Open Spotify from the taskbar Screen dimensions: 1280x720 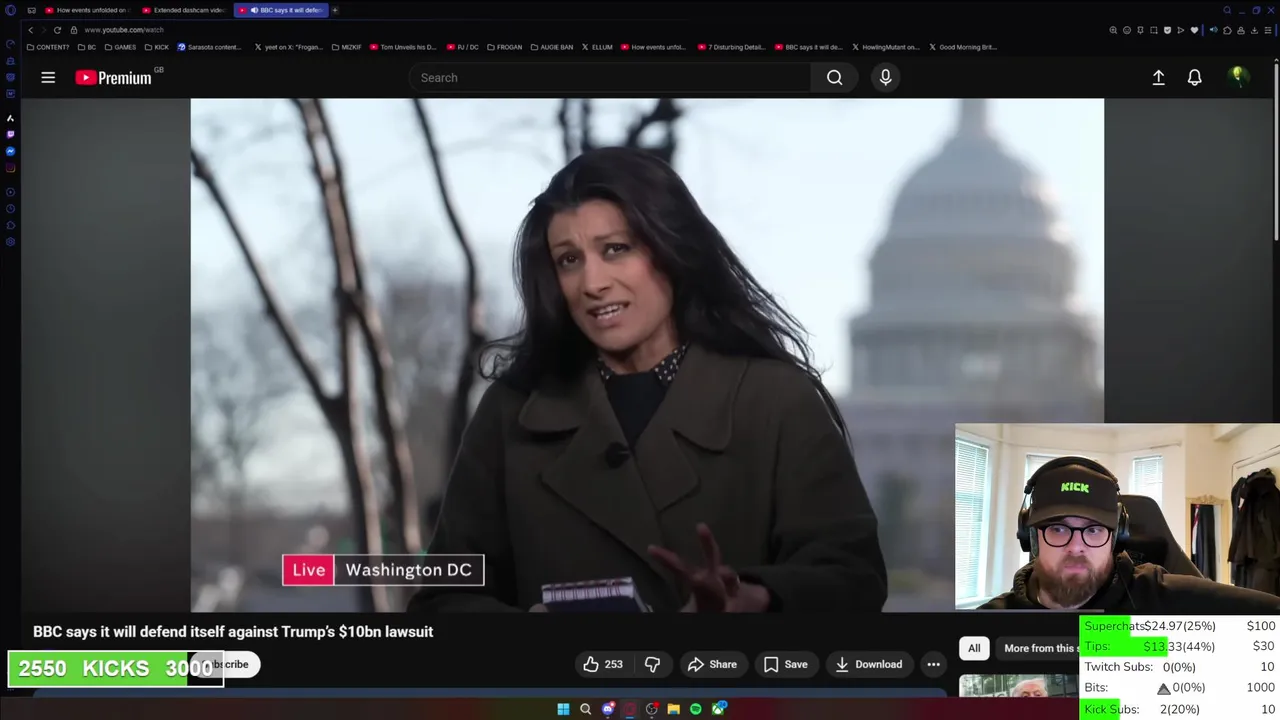pos(696,709)
